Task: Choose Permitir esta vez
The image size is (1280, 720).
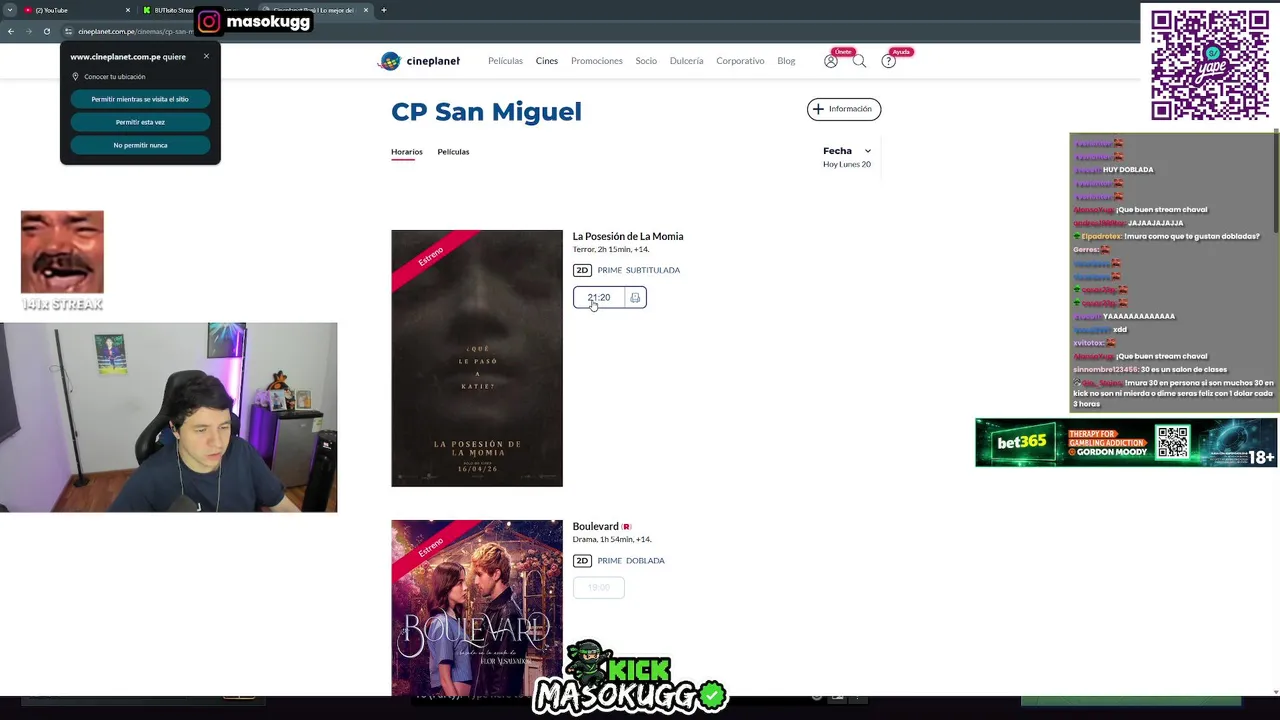Action: tap(140, 122)
